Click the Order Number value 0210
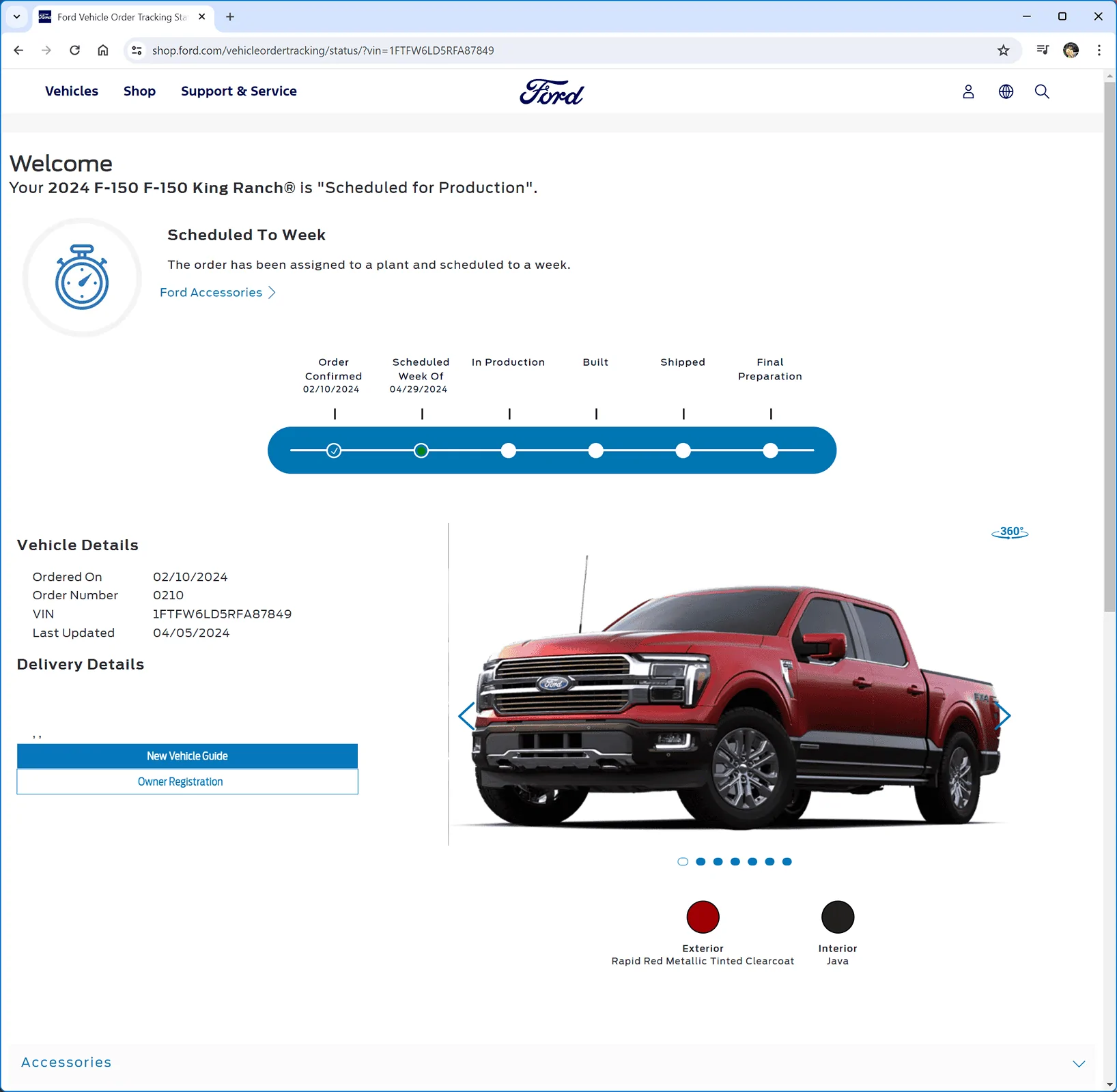This screenshot has width=1117, height=1092. pos(168,596)
